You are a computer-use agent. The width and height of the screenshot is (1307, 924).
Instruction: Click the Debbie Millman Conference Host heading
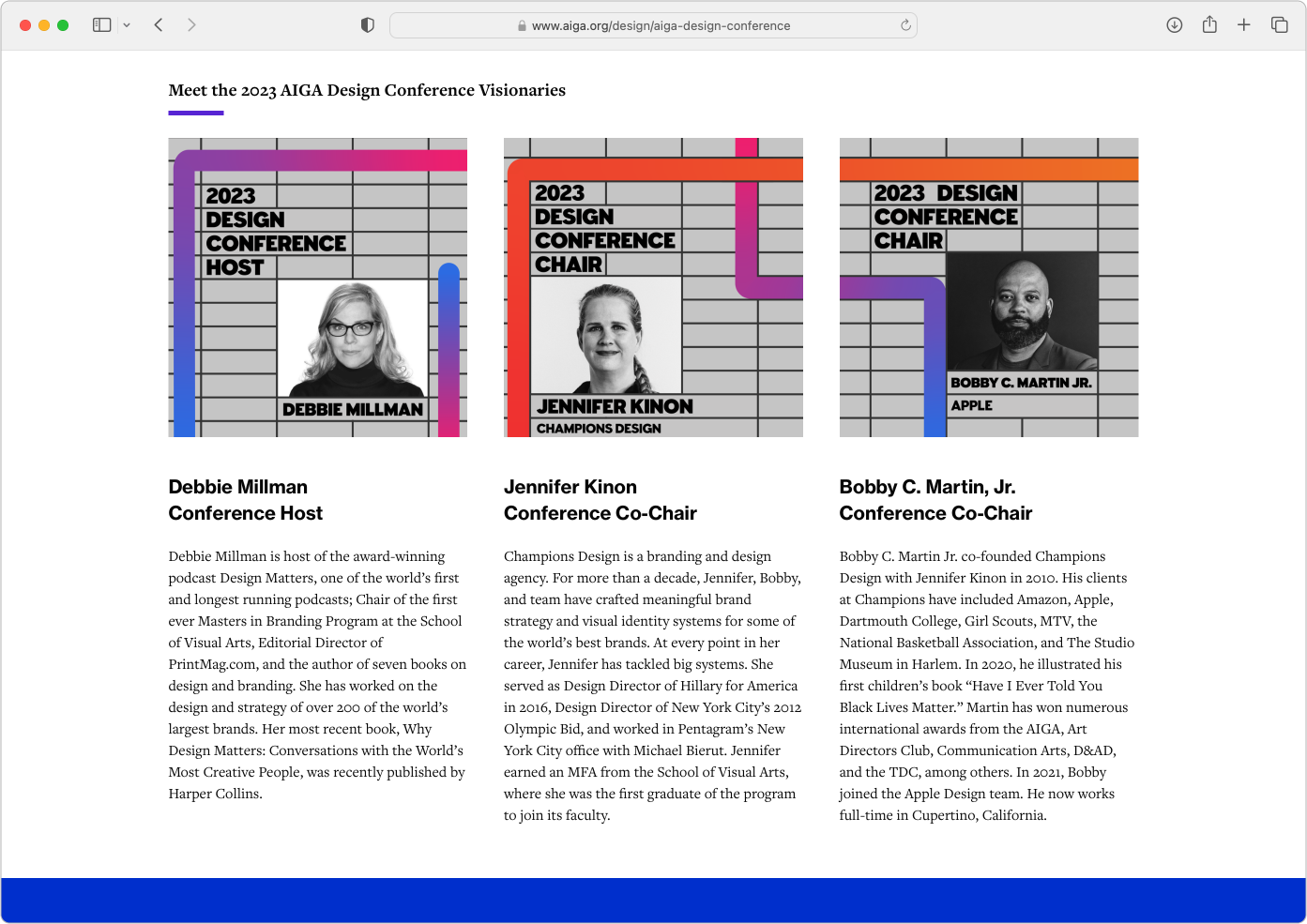[x=245, y=500]
